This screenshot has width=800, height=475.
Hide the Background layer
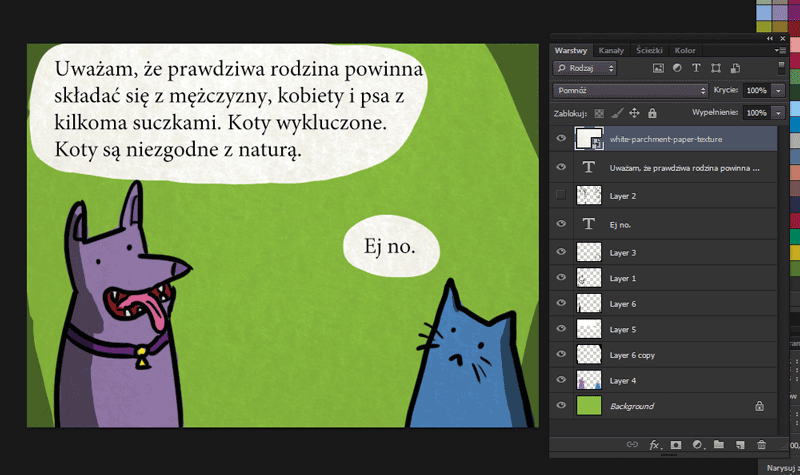point(561,406)
